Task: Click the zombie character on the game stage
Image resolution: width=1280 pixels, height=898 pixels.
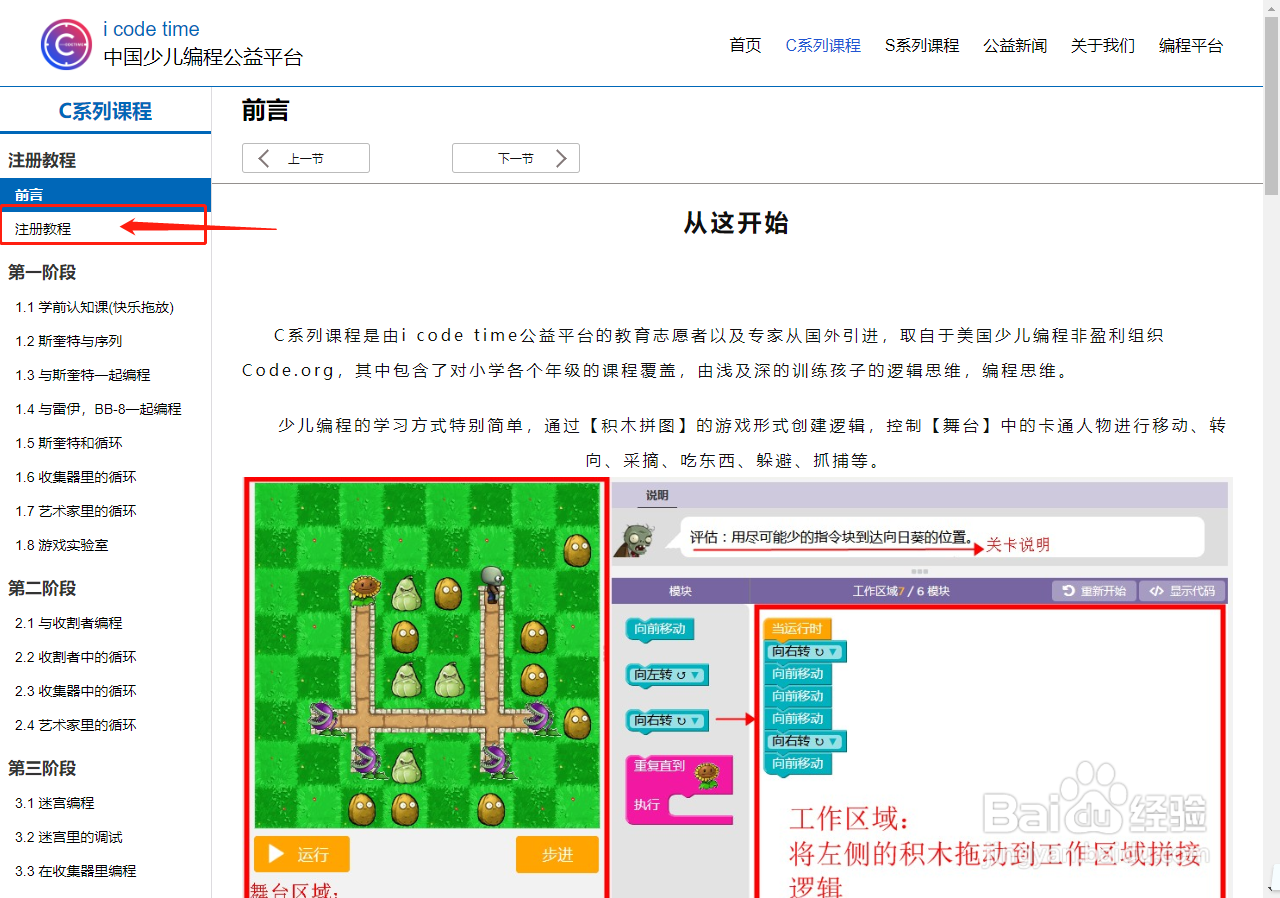Action: (x=491, y=583)
